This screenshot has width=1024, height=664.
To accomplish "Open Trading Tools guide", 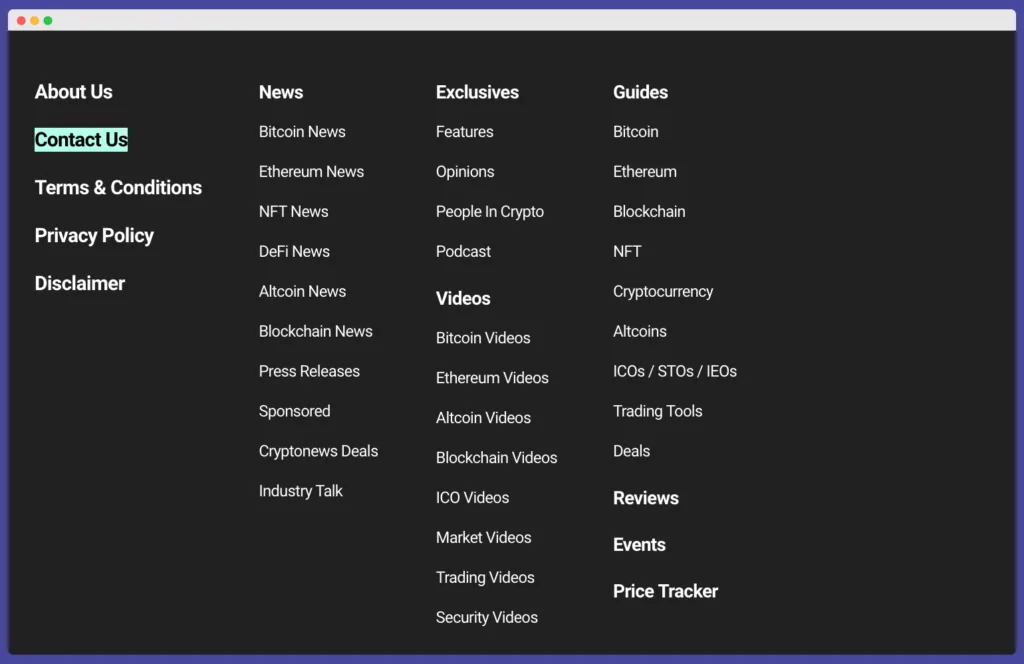I will [657, 411].
